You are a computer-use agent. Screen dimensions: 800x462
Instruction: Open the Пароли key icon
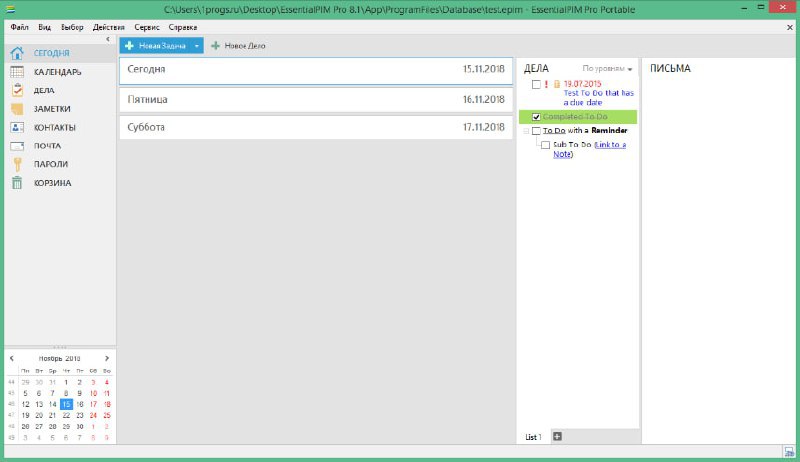[x=17, y=164]
